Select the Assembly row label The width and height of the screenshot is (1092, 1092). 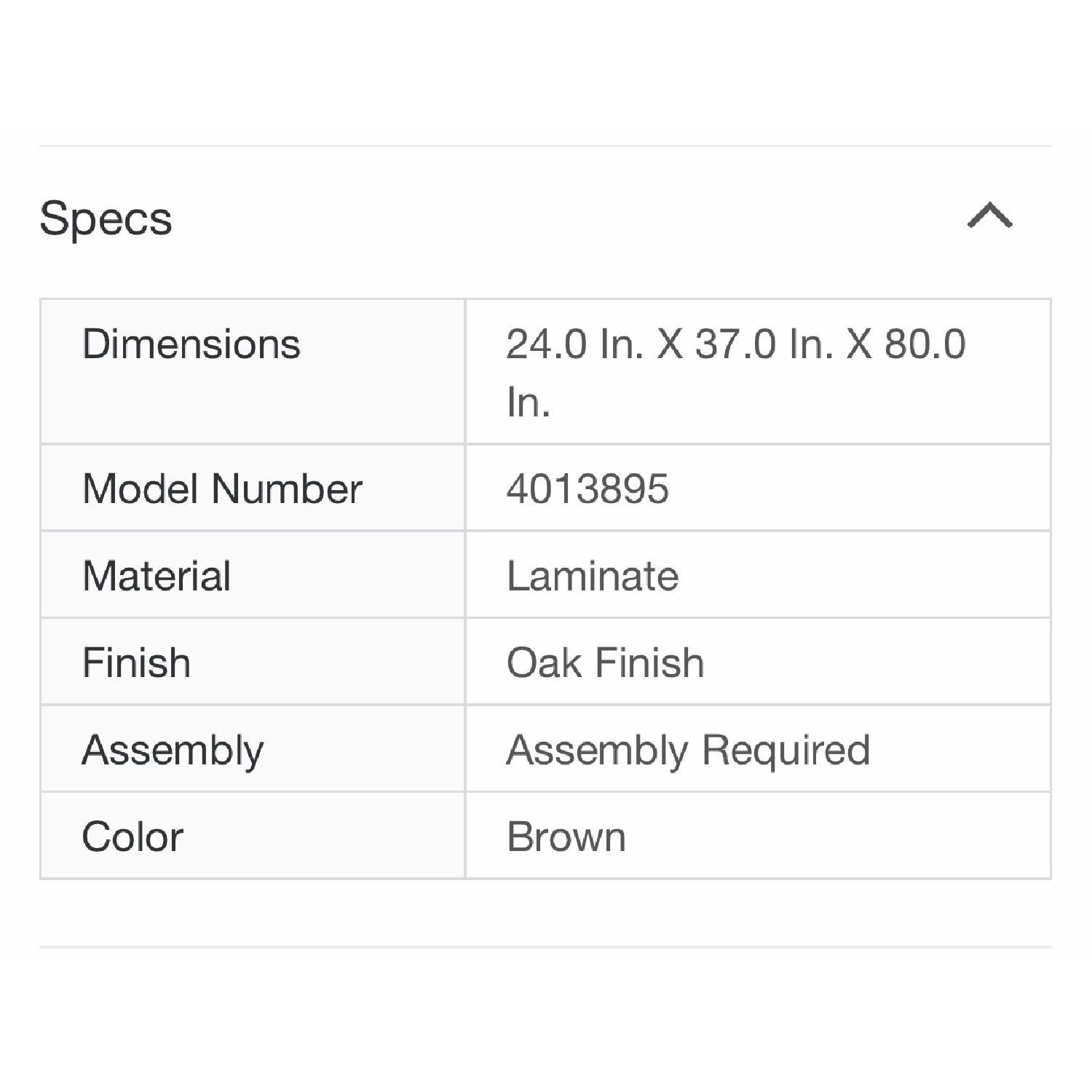click(x=173, y=750)
